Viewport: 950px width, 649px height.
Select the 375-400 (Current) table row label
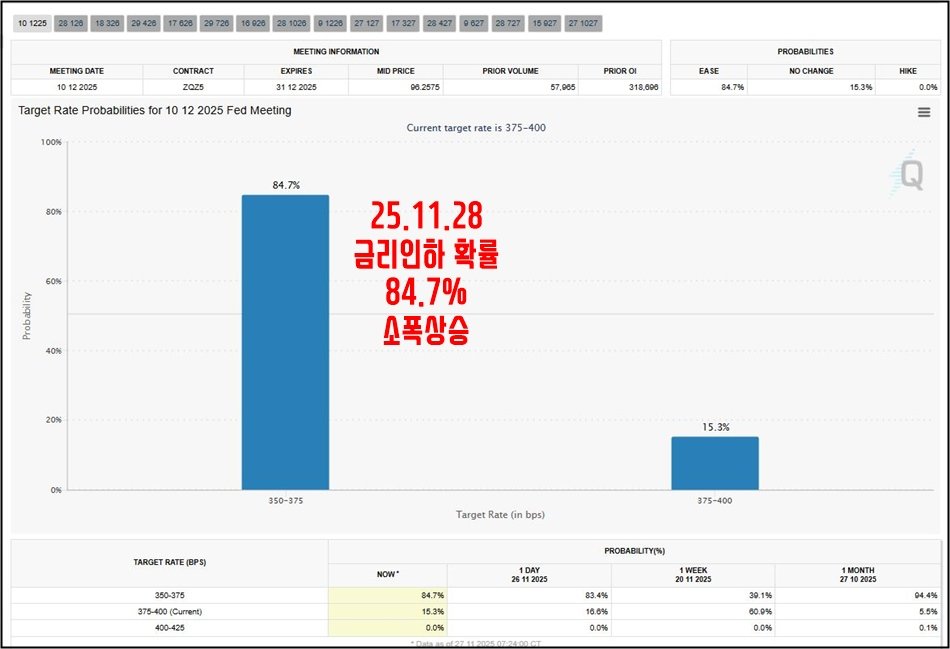[169, 611]
